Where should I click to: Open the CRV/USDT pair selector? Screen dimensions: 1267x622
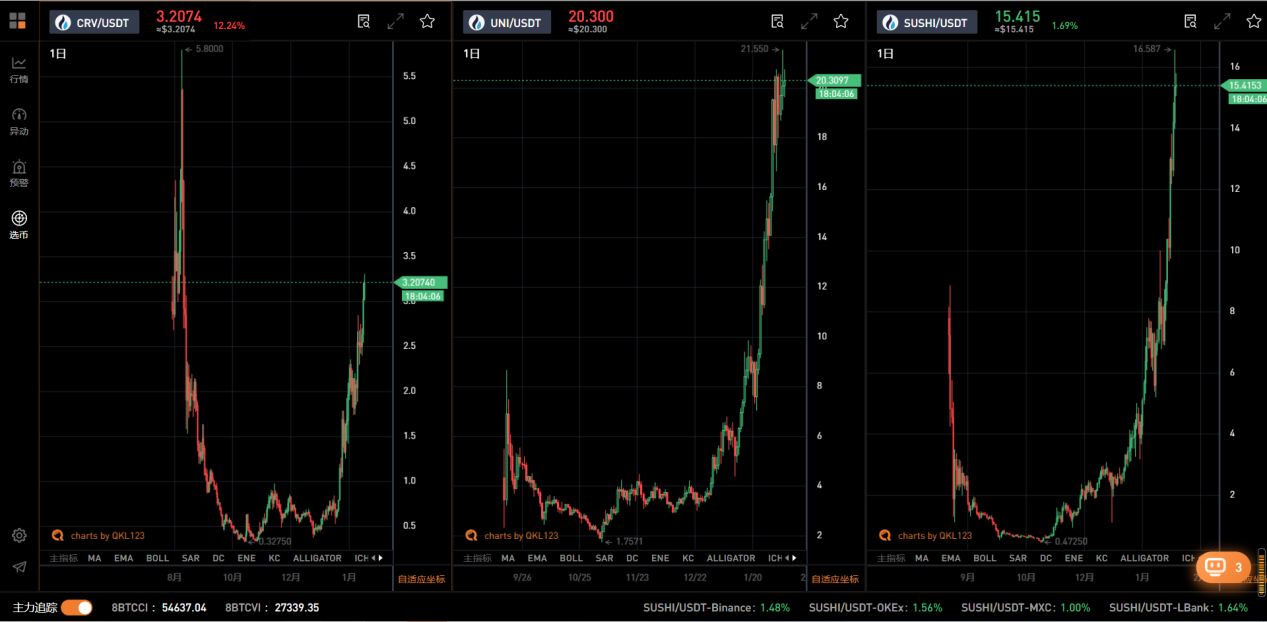[x=93, y=22]
